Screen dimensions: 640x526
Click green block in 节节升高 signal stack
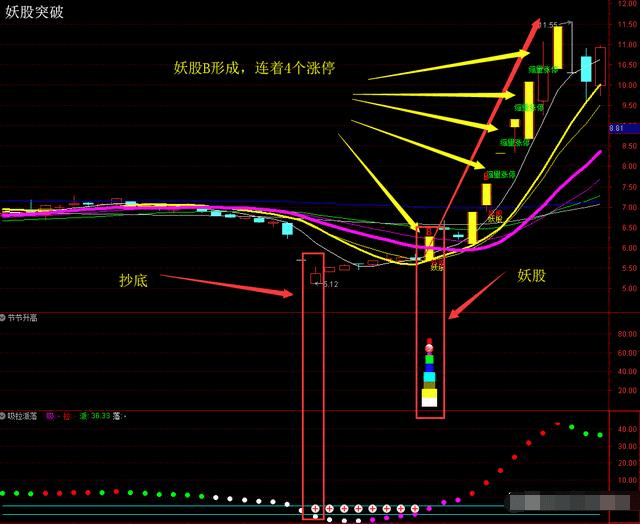pyautogui.click(x=429, y=360)
